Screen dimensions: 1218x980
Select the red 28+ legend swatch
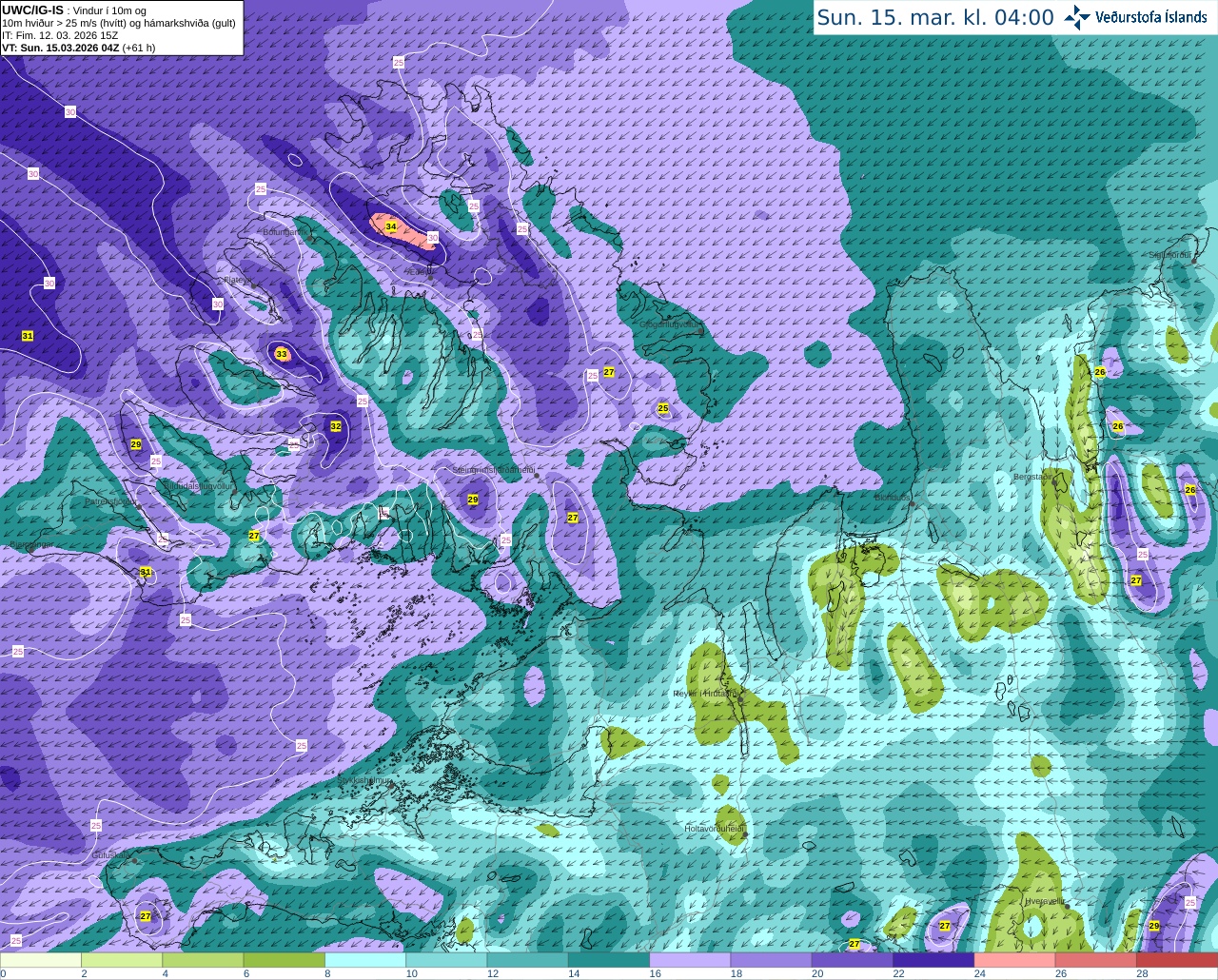(x=1177, y=960)
